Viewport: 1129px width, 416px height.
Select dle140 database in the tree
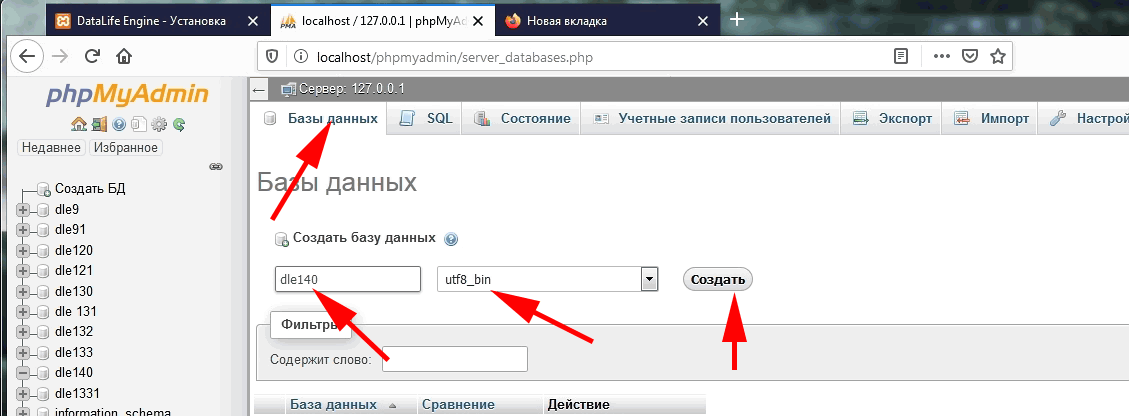point(73,374)
